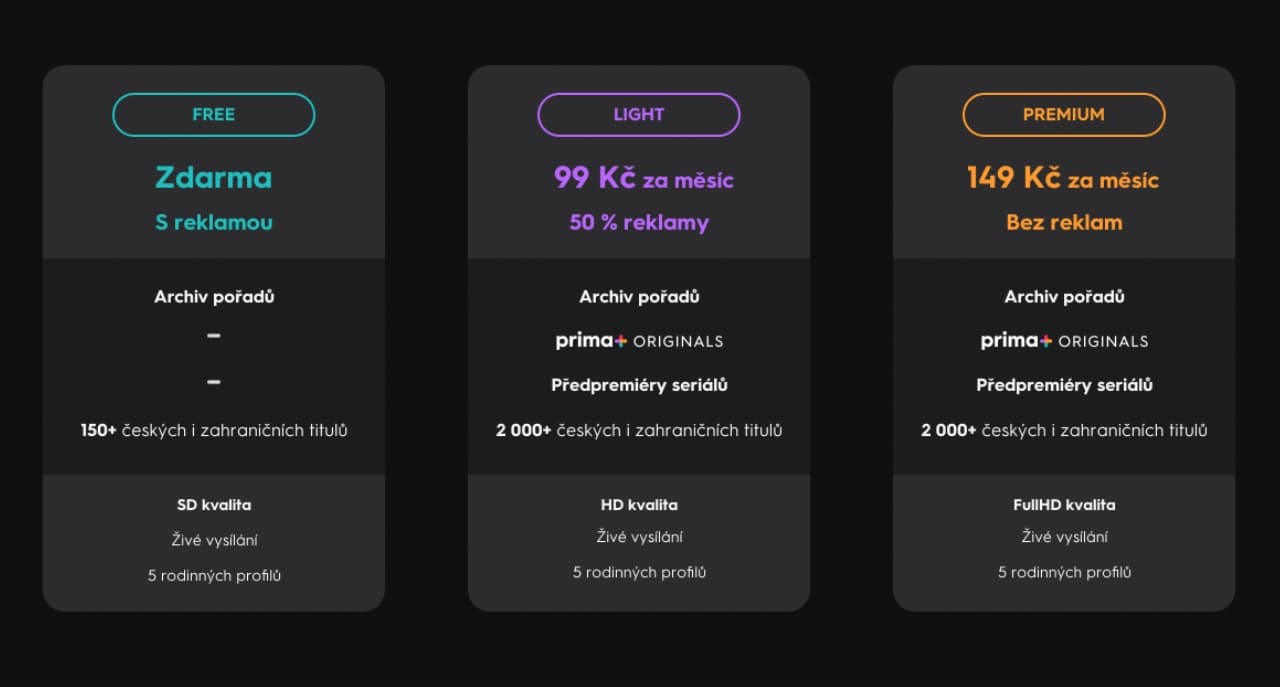
Task: Click Předpremiéry seriálů in the Light plan
Action: coord(639,385)
